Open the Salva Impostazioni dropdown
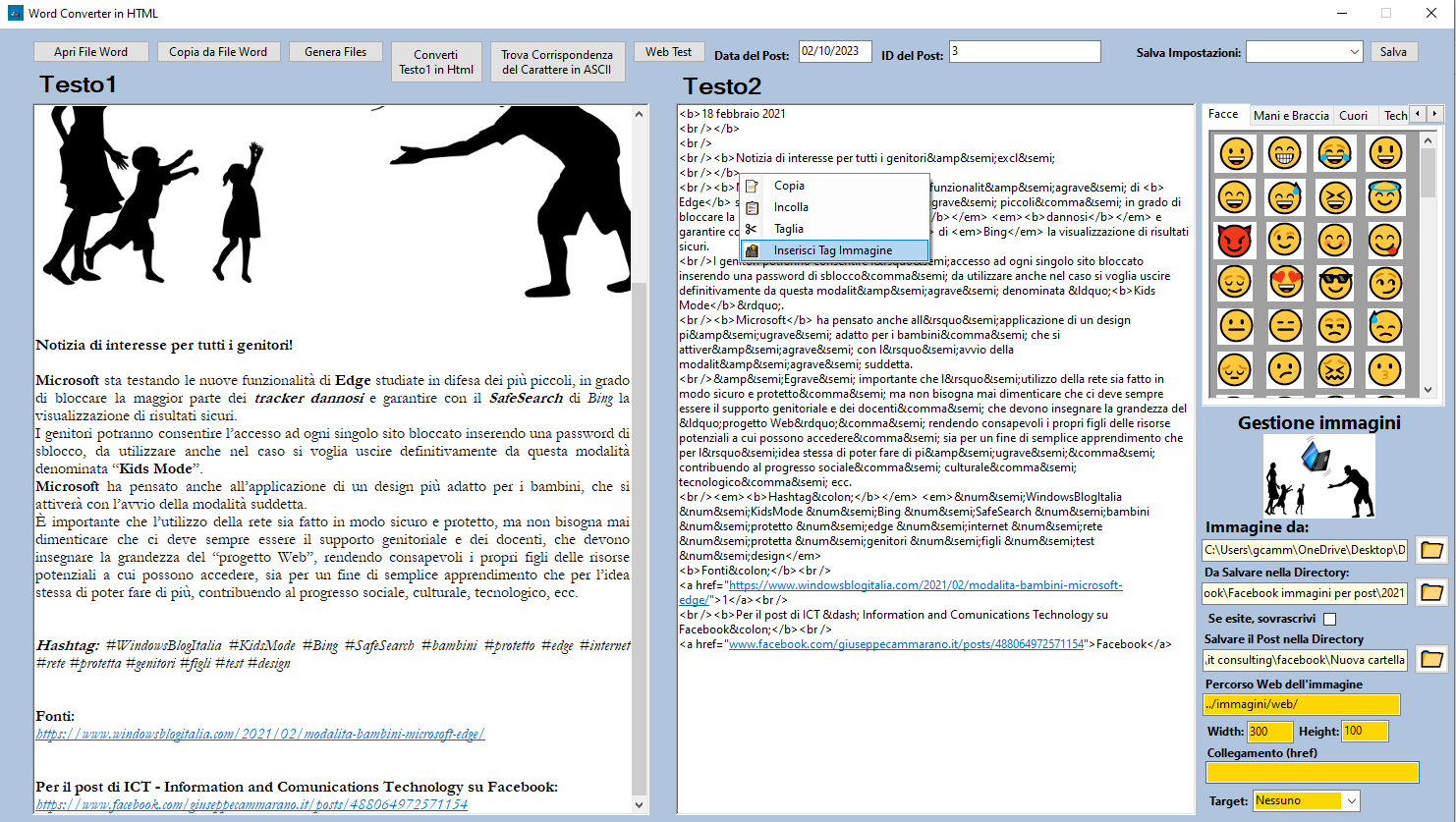Screen dimensions: 1456x822 point(1354,52)
